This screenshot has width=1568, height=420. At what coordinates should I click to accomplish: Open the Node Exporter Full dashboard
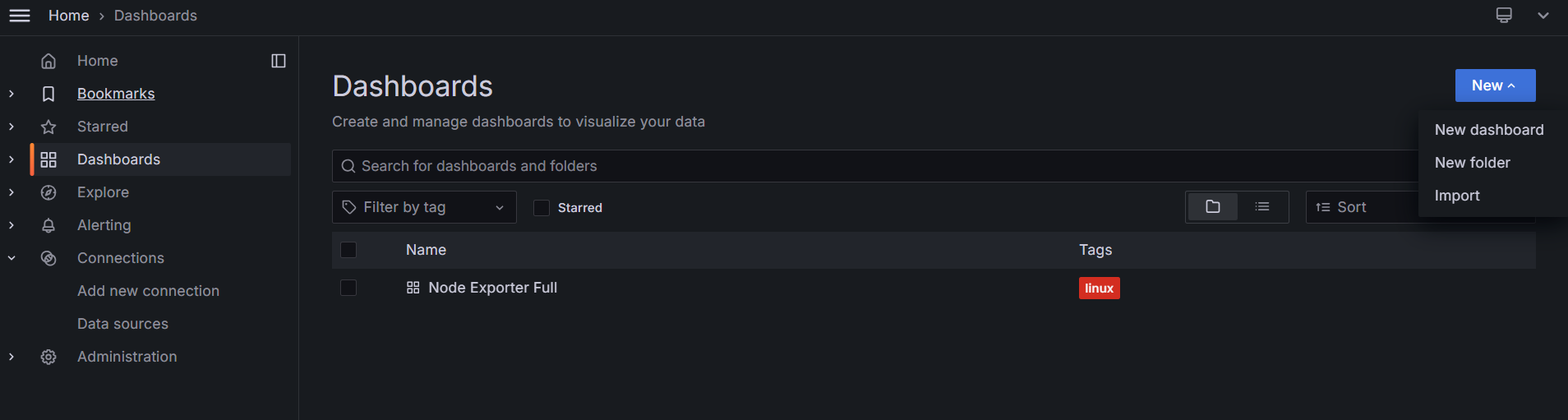coord(492,288)
